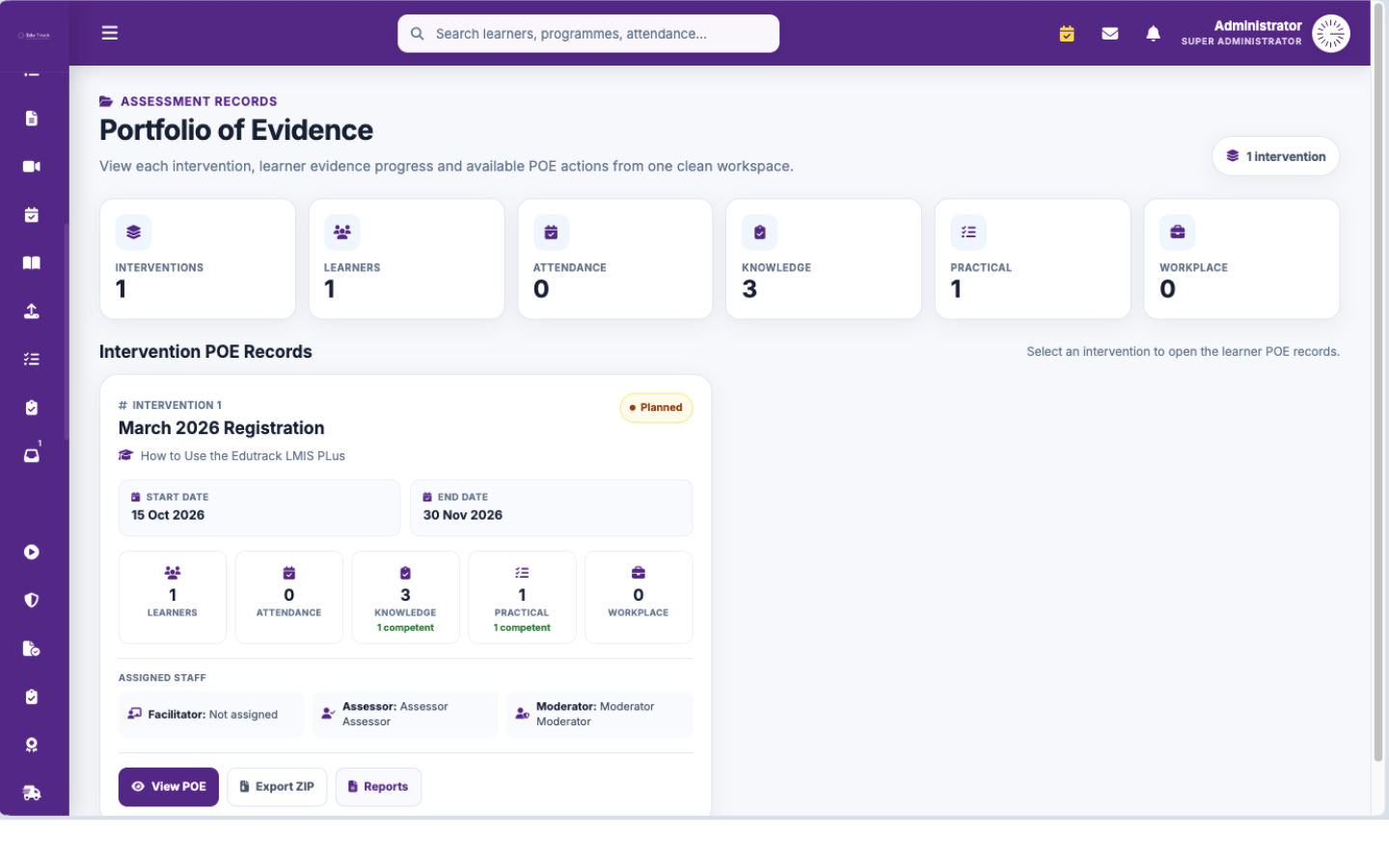Image resolution: width=1389 pixels, height=868 pixels.
Task: Open the award ribbon icon in sidebar
Action: [32, 746]
